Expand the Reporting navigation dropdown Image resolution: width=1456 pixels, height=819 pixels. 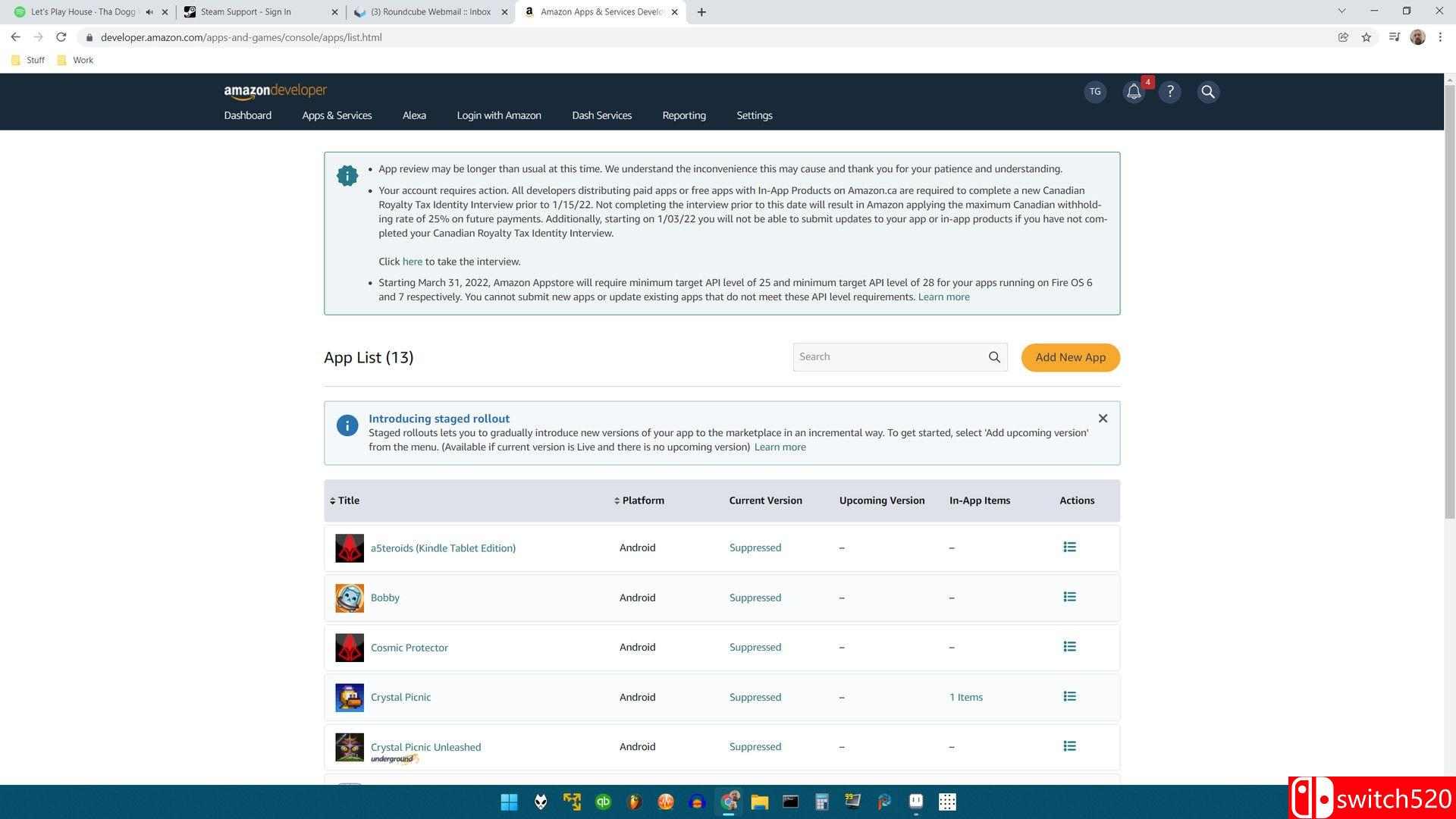(x=683, y=115)
